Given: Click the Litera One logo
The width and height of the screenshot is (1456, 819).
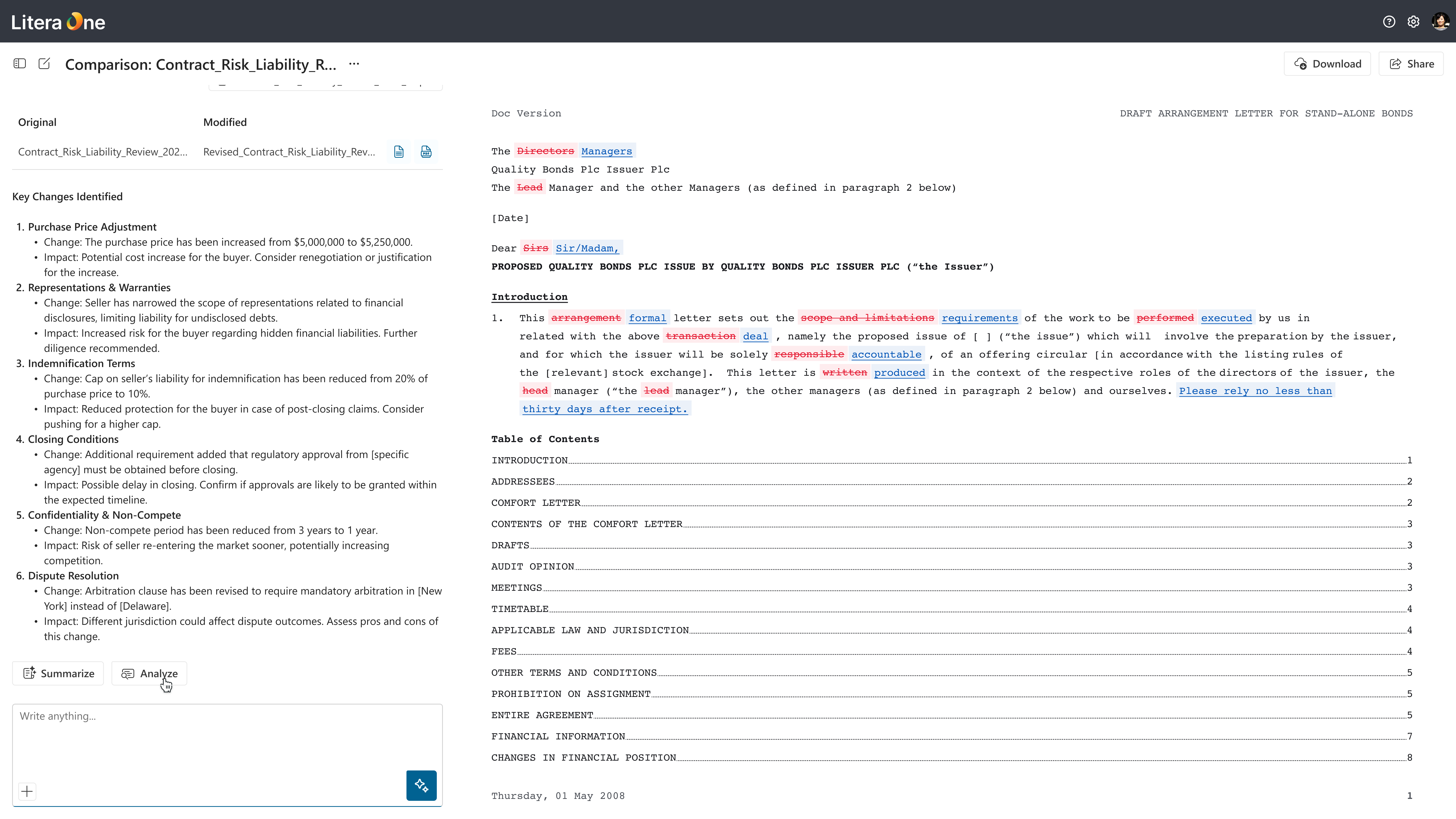Looking at the screenshot, I should pos(58,21).
